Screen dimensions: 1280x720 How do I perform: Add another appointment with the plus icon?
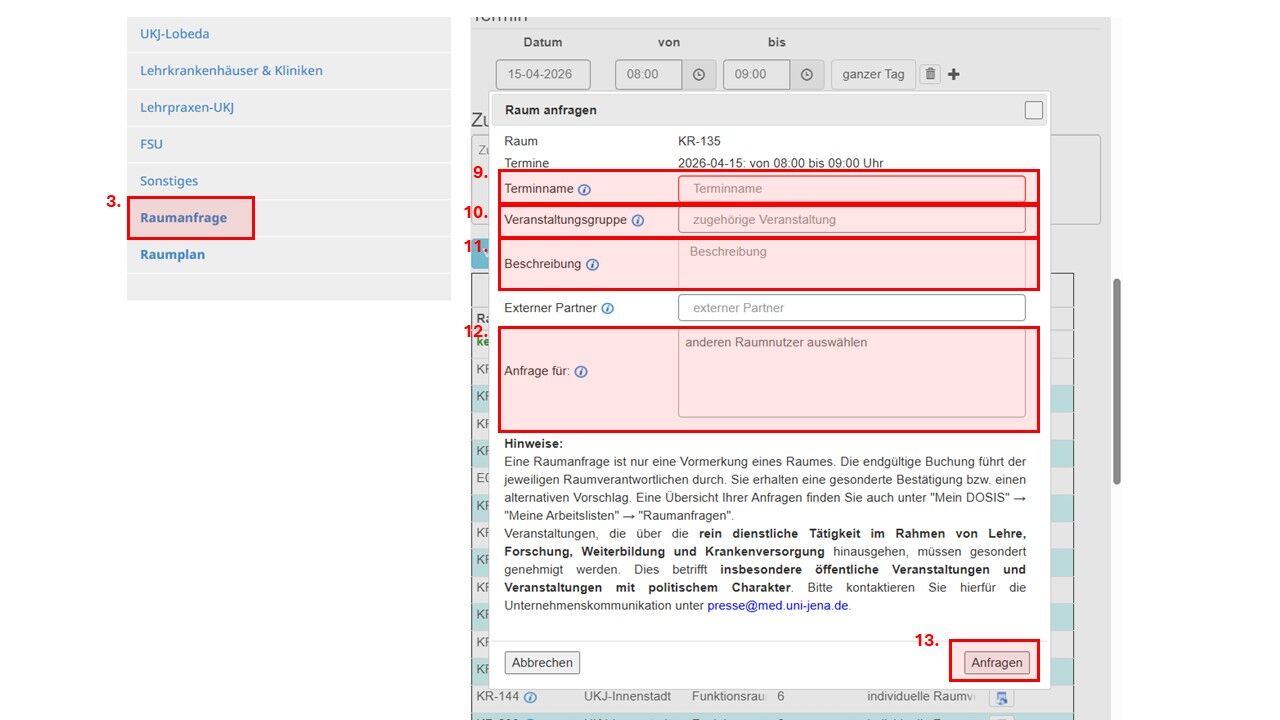954,74
